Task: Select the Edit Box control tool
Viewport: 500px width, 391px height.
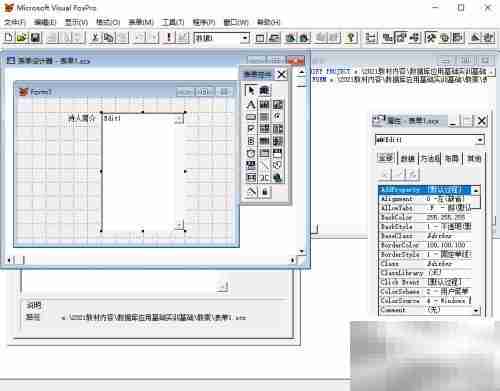Action: (277, 105)
